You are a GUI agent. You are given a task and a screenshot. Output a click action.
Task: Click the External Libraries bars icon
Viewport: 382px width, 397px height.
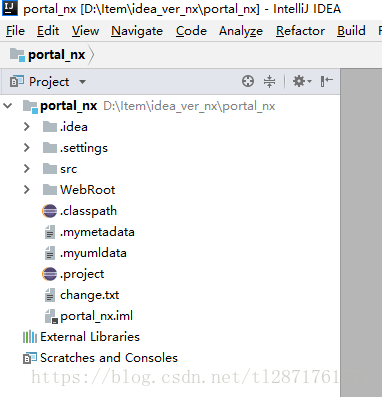pyautogui.click(x=30, y=337)
